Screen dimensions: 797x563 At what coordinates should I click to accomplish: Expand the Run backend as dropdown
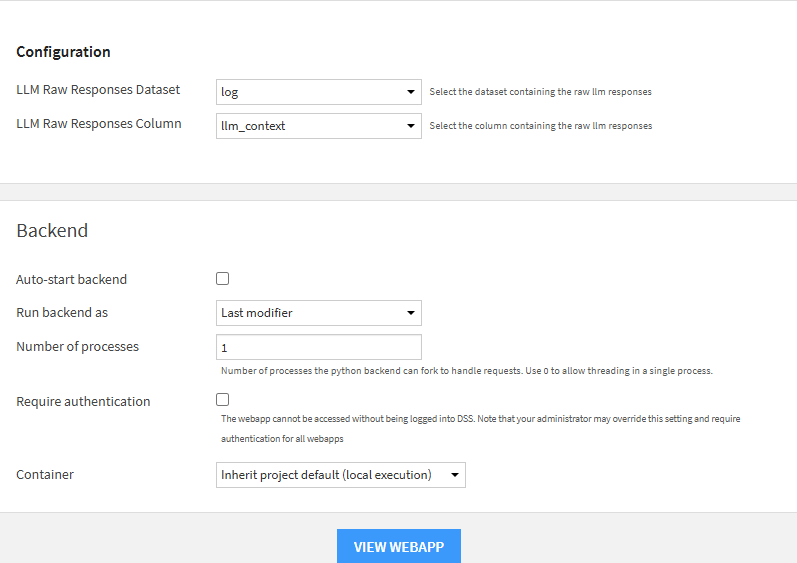coord(318,313)
